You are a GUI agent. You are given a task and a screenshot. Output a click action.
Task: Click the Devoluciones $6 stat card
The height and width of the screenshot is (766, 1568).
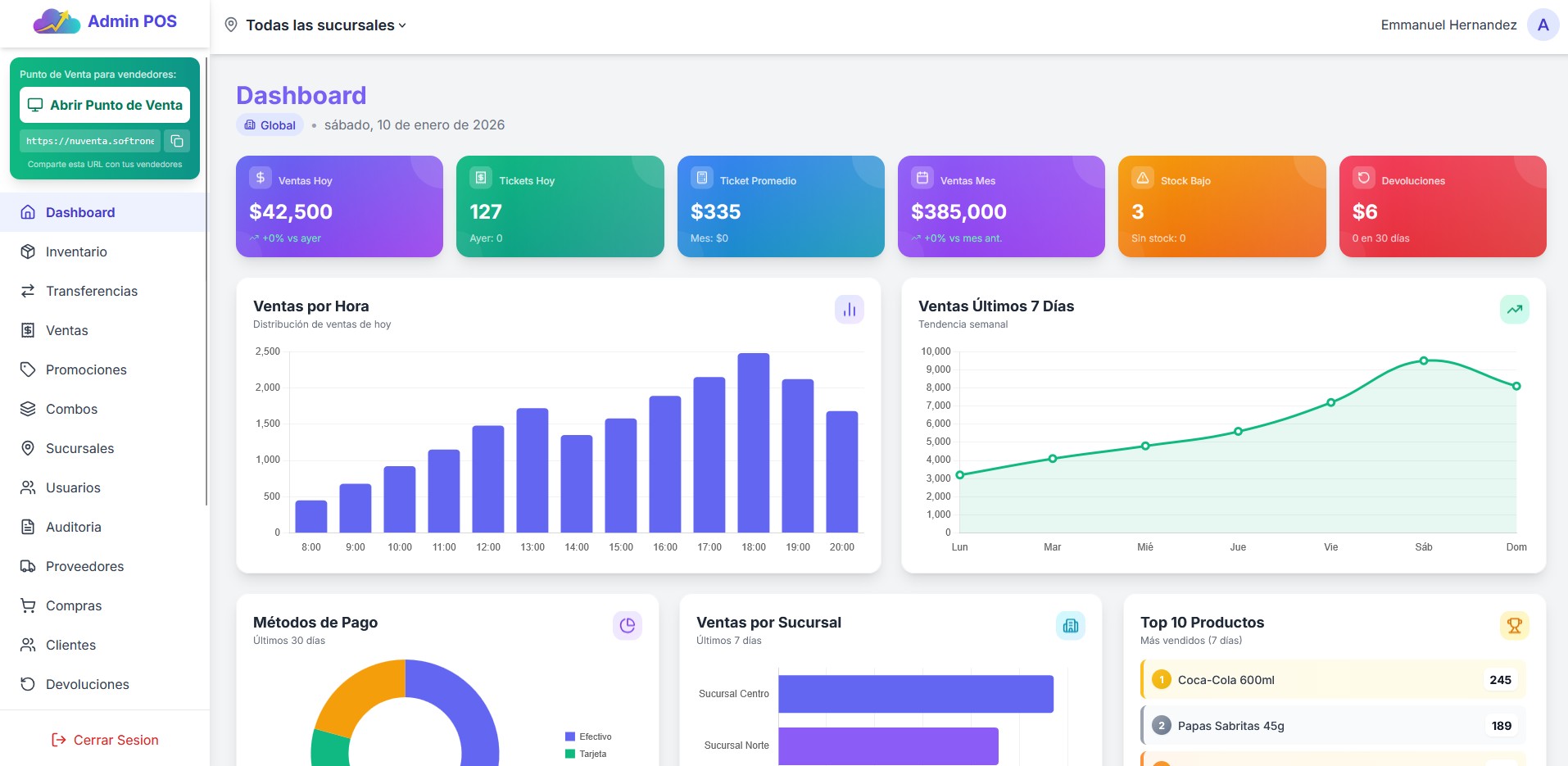coord(1443,206)
